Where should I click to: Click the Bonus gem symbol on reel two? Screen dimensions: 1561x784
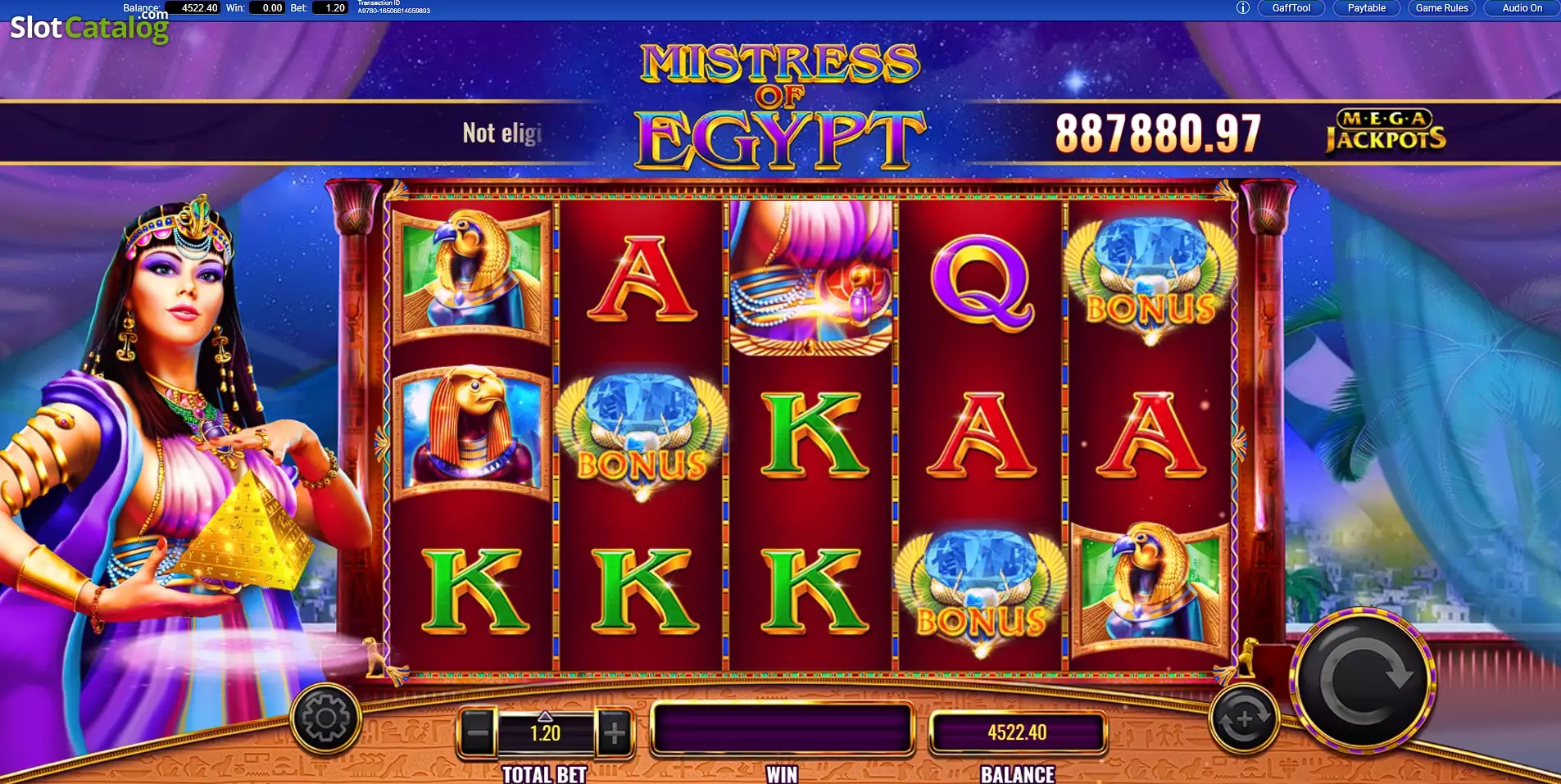pos(641,437)
